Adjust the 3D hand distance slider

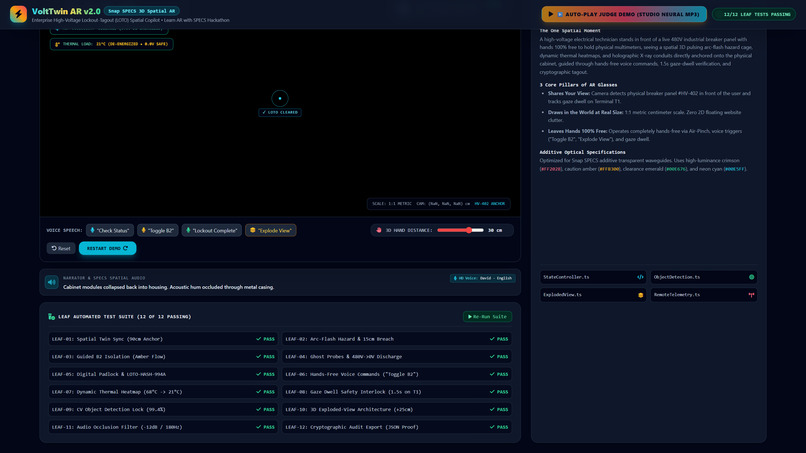pos(461,230)
